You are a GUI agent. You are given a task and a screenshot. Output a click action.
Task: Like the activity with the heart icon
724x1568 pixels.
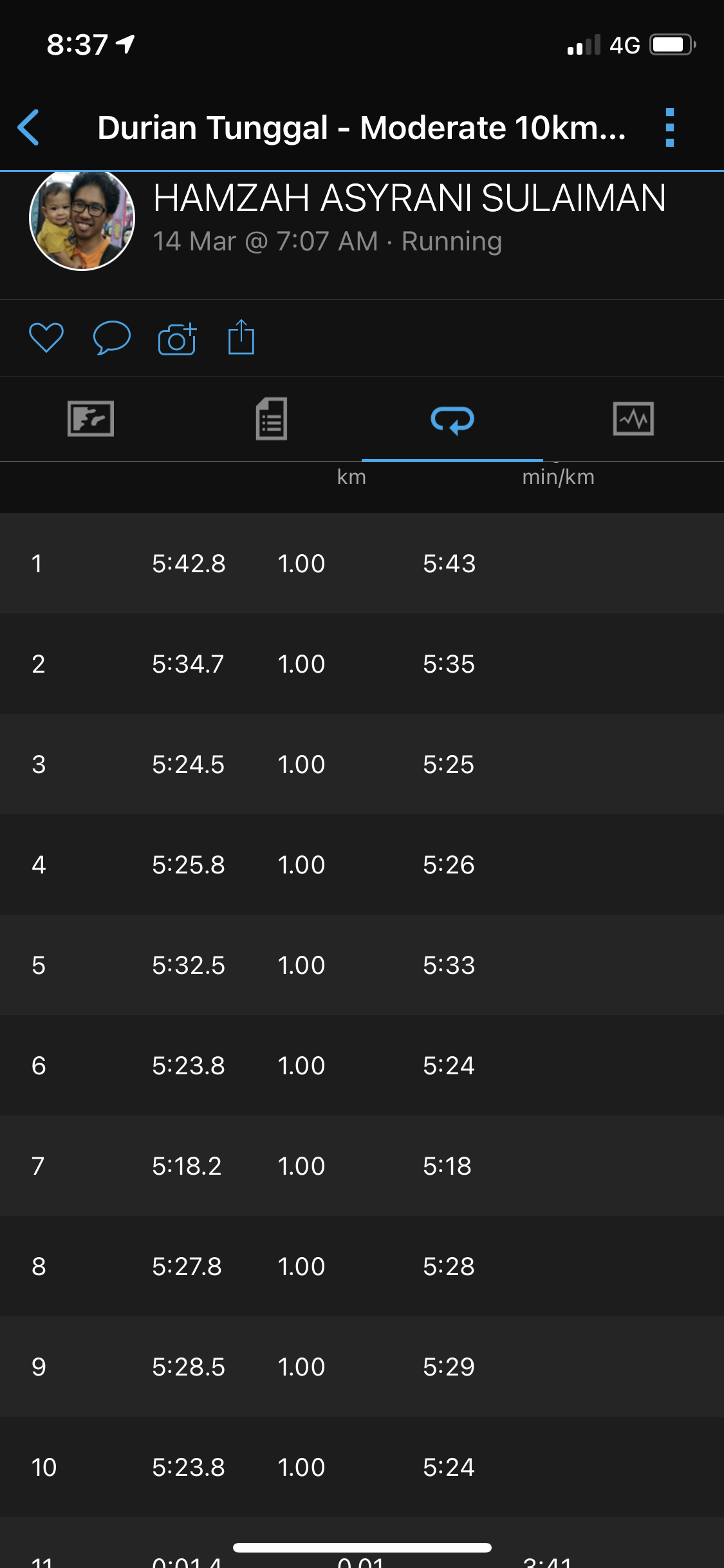pos(46,337)
